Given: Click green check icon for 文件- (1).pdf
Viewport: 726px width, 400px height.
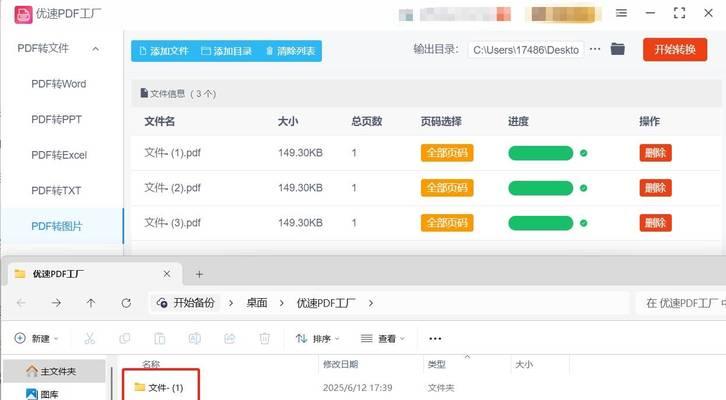Looking at the screenshot, I should 583,153.
